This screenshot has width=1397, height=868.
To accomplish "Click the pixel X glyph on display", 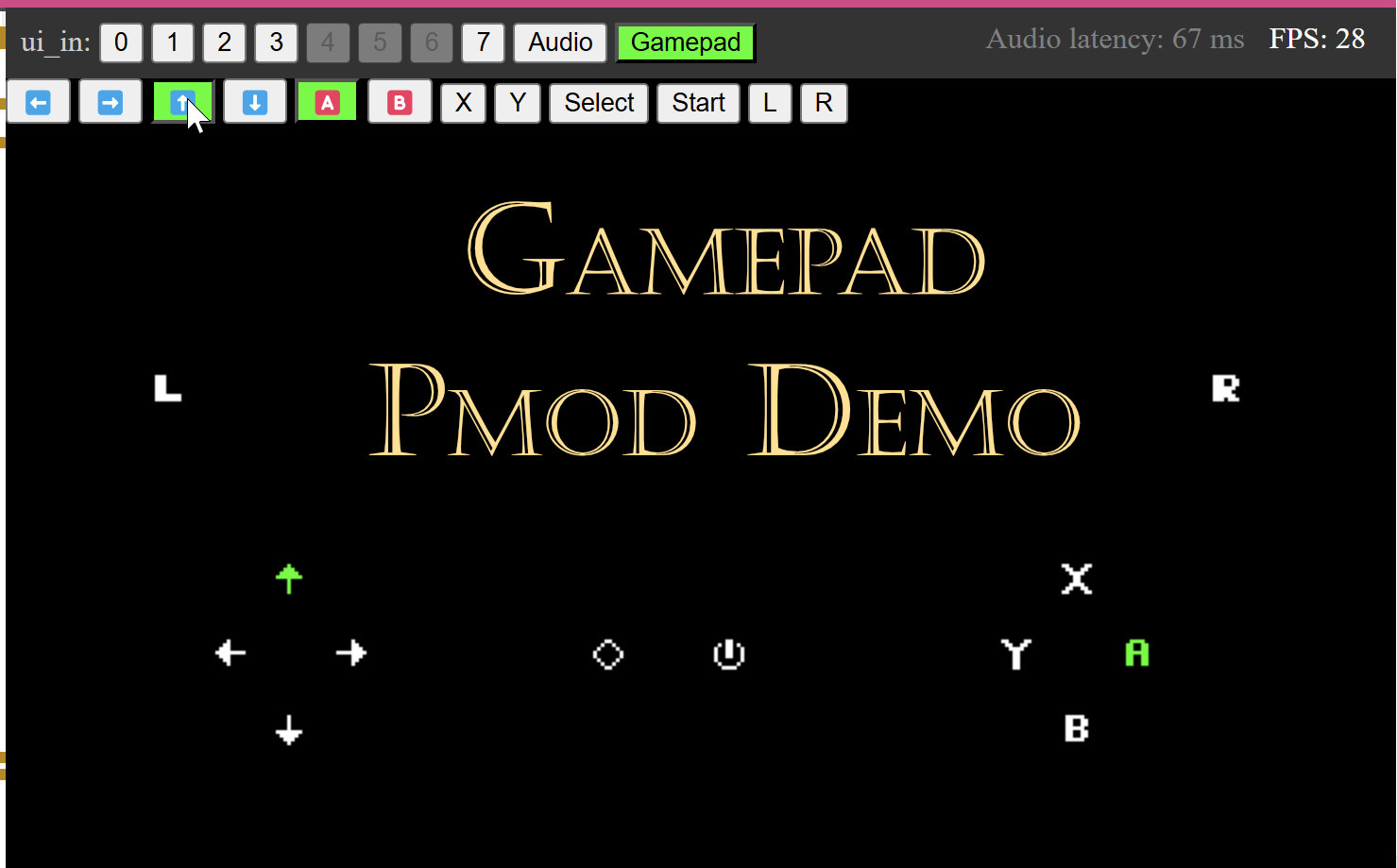I will click(1077, 579).
